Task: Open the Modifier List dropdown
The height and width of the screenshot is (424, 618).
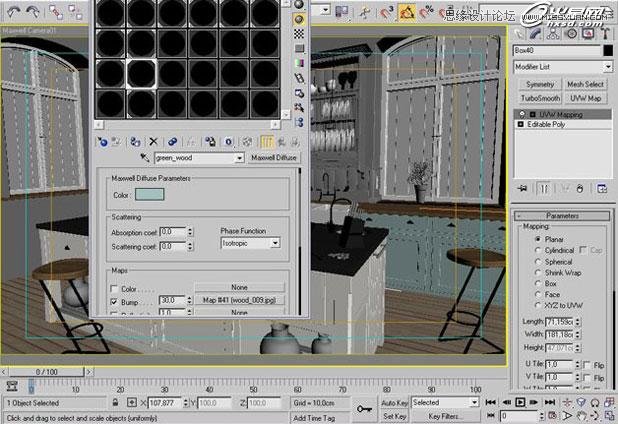Action: 561,66
